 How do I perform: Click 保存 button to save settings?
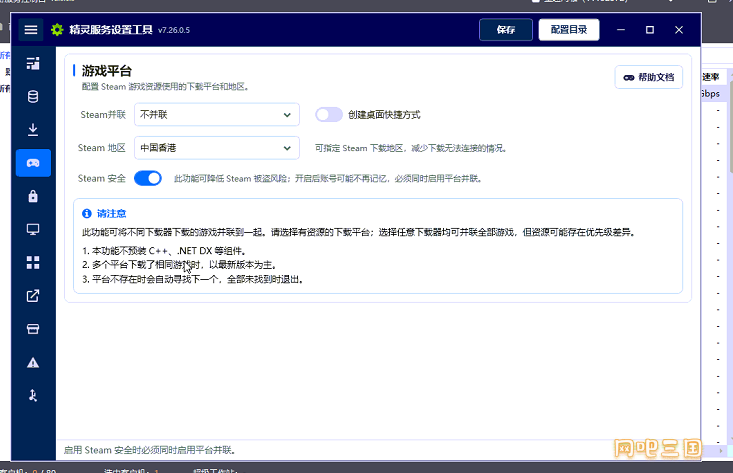click(506, 30)
